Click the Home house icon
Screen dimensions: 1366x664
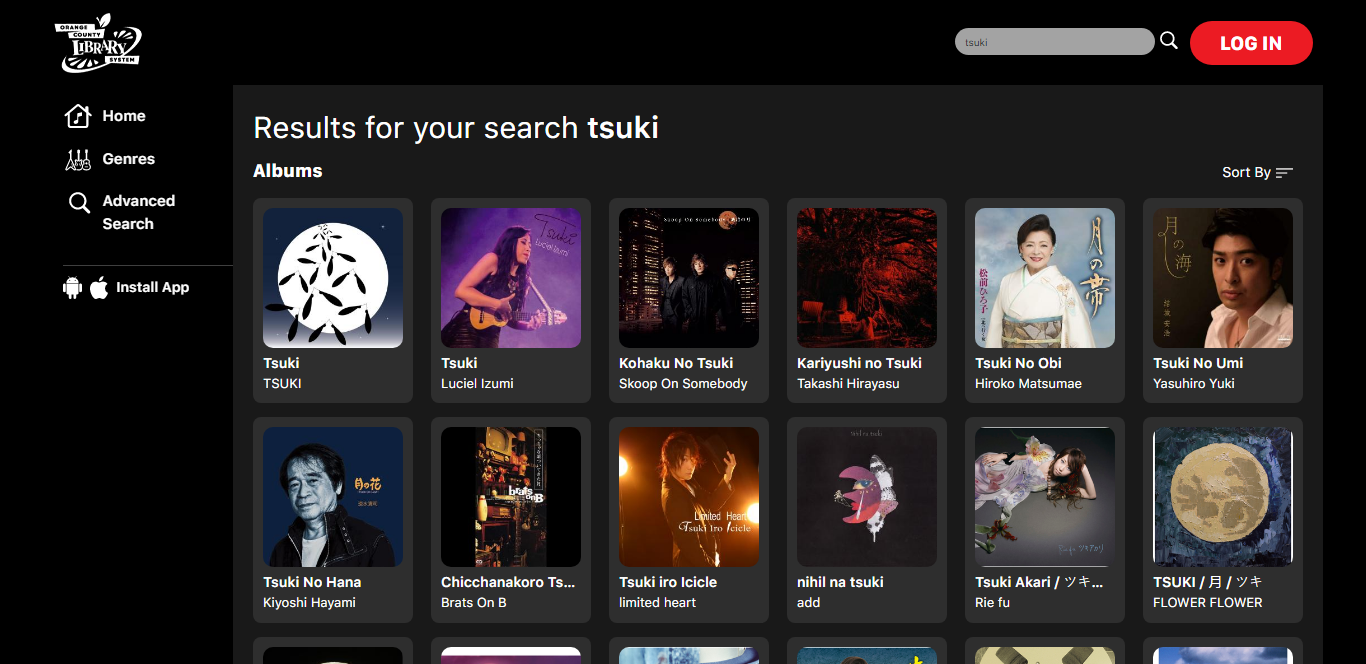tap(78, 116)
